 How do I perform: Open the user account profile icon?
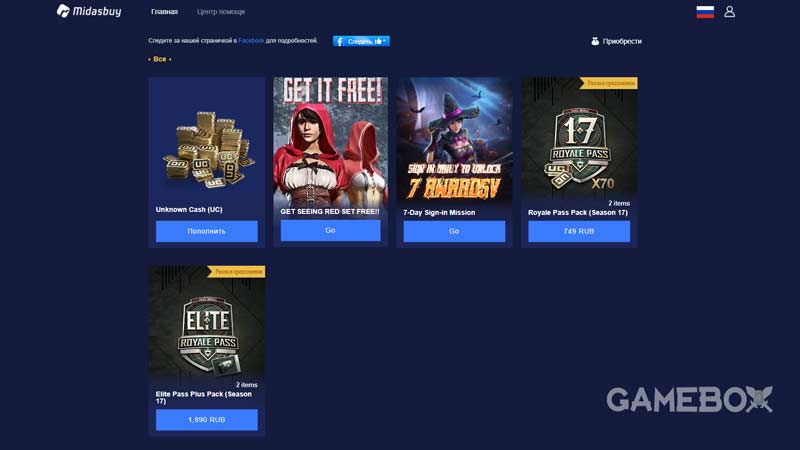[730, 12]
